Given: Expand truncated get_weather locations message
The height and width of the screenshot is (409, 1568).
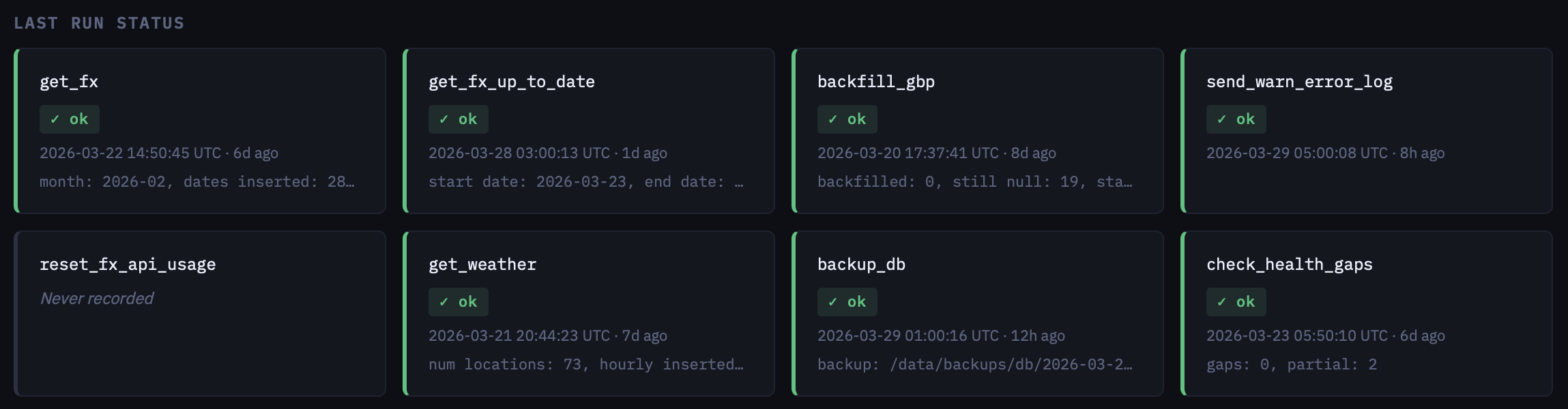Looking at the screenshot, I should pyautogui.click(x=585, y=365).
